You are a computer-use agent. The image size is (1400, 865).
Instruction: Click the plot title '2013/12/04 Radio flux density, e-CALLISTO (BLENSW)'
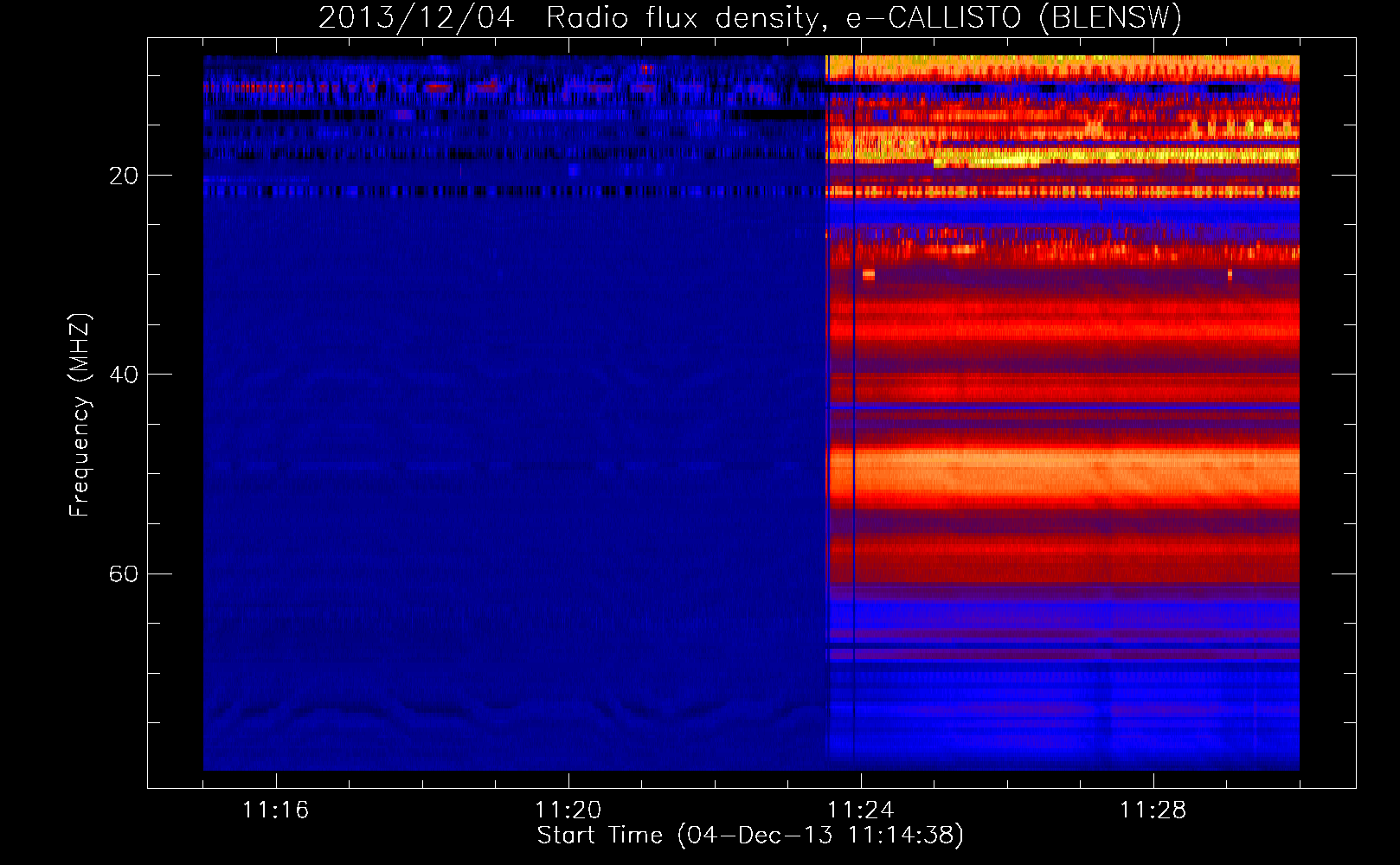click(x=750, y=17)
